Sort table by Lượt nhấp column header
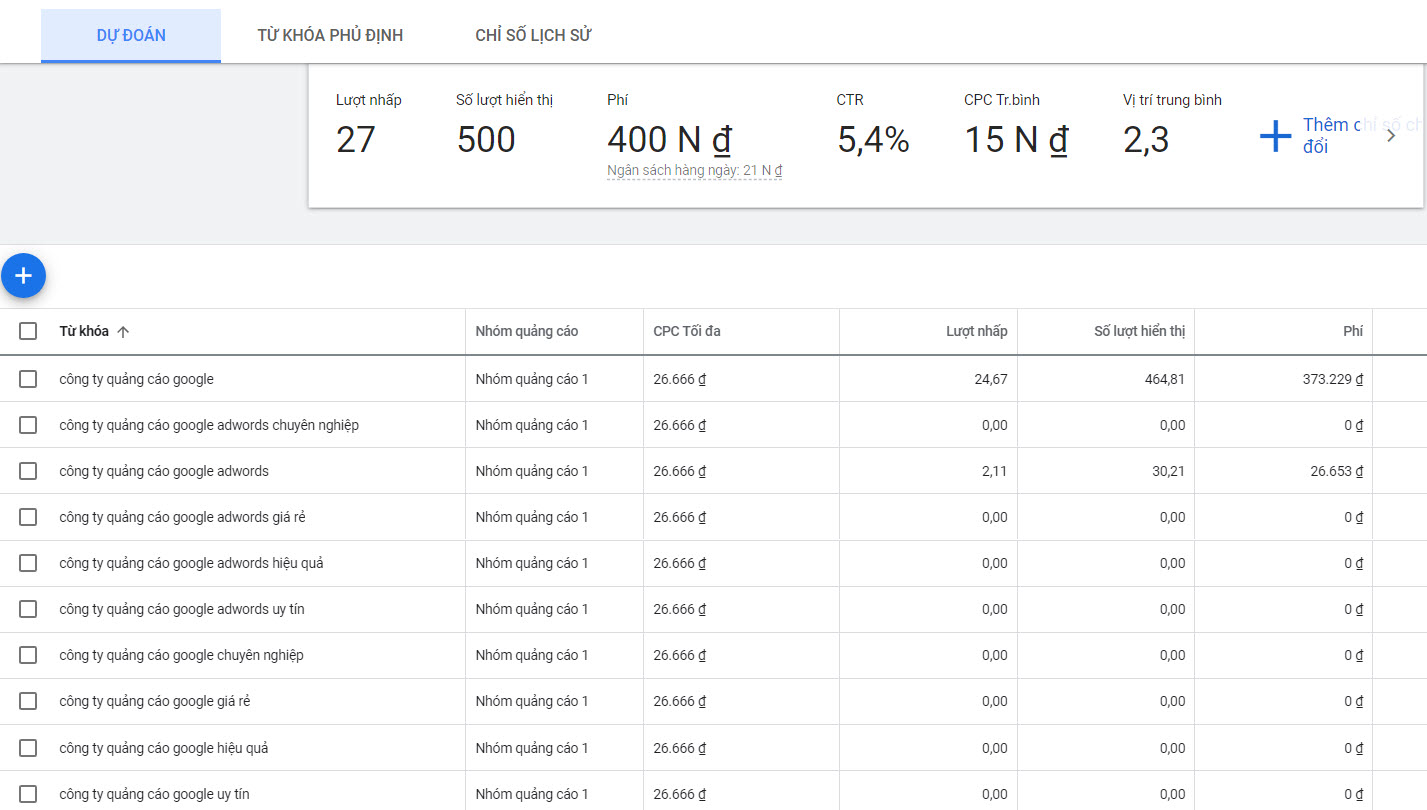 pyautogui.click(x=977, y=331)
